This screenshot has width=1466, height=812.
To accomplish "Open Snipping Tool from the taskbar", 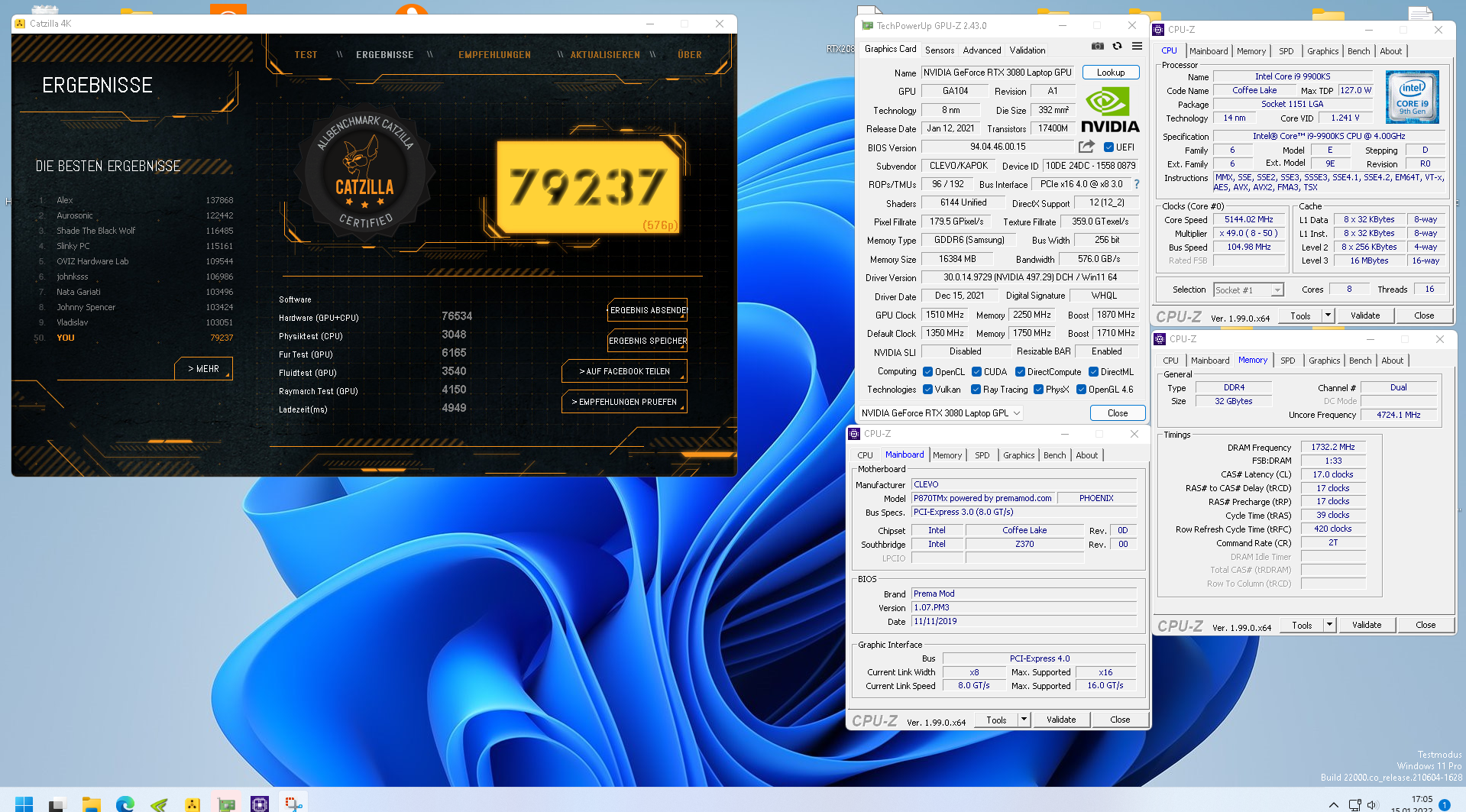I will 293,804.
